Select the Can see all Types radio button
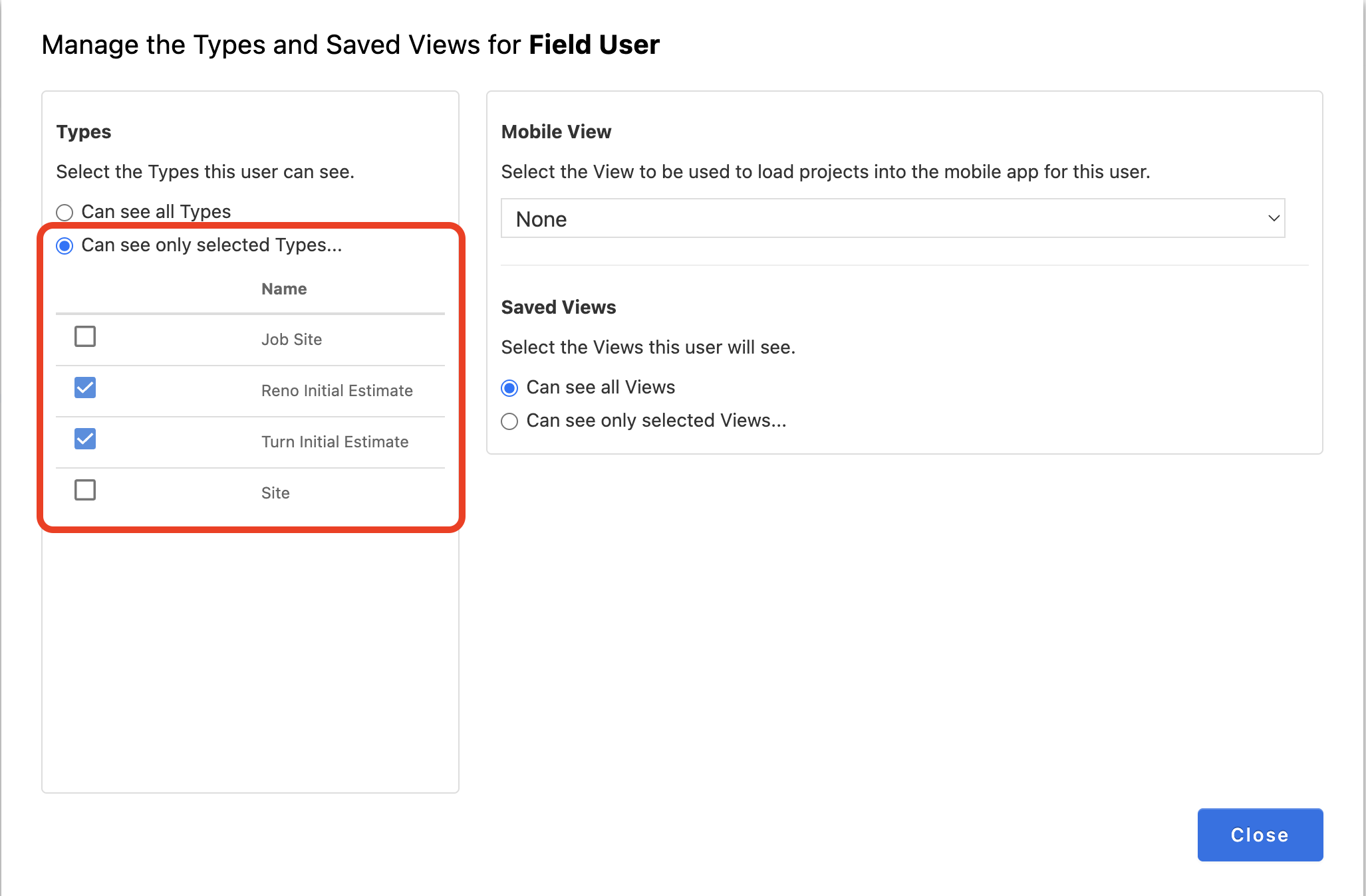The height and width of the screenshot is (896, 1366). point(65,213)
